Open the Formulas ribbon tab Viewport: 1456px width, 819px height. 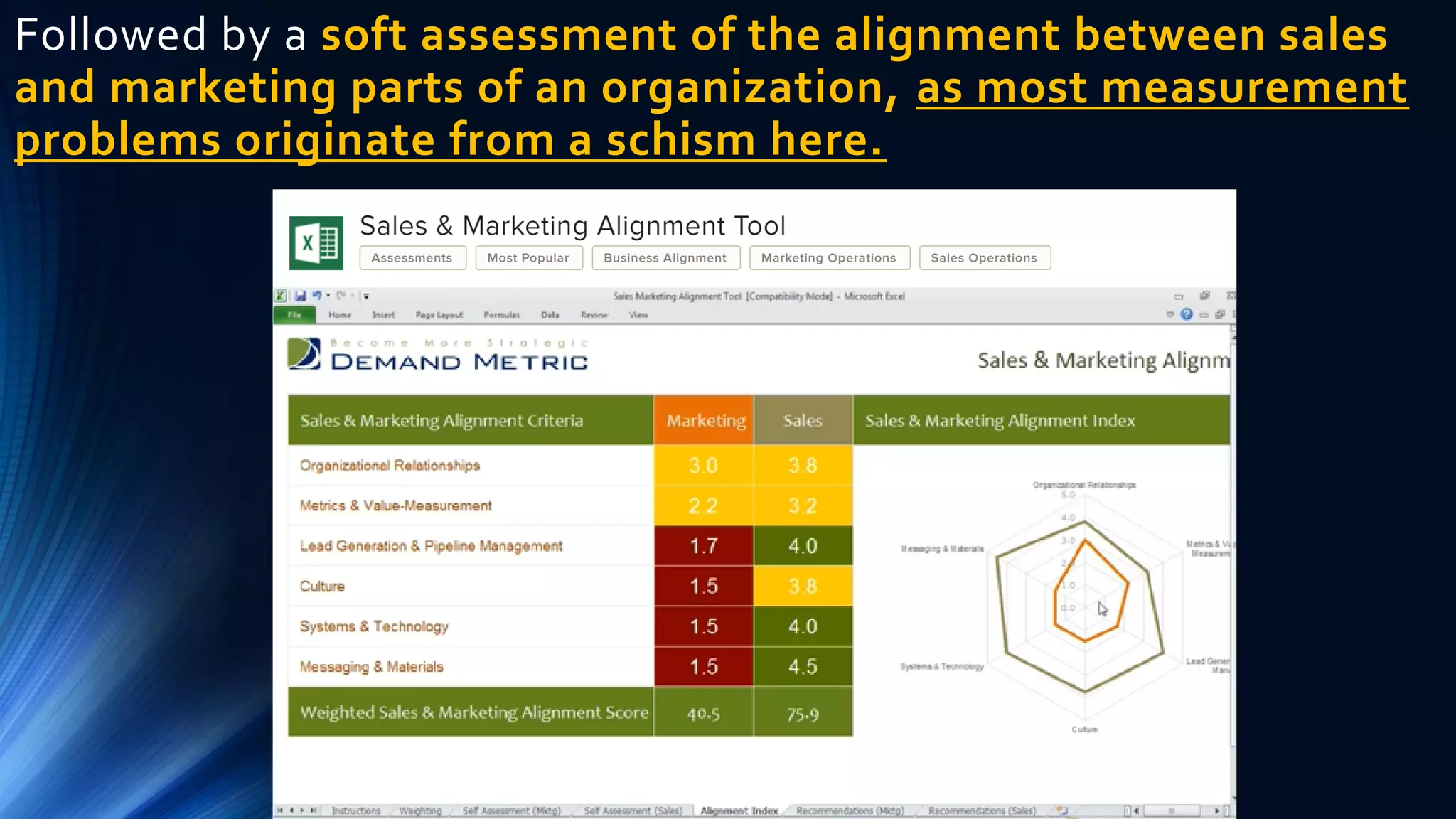click(x=501, y=315)
